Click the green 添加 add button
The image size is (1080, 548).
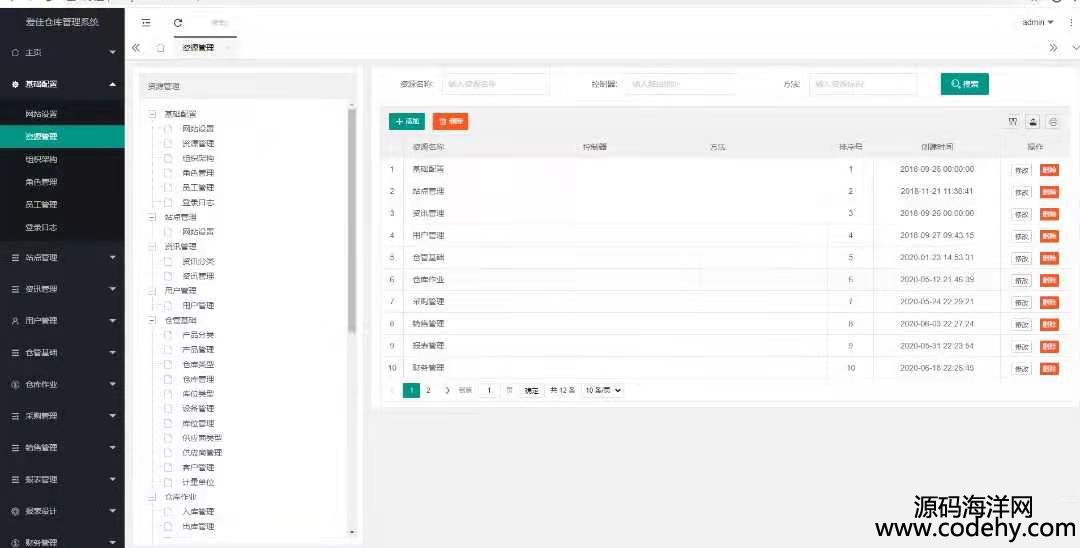click(407, 121)
